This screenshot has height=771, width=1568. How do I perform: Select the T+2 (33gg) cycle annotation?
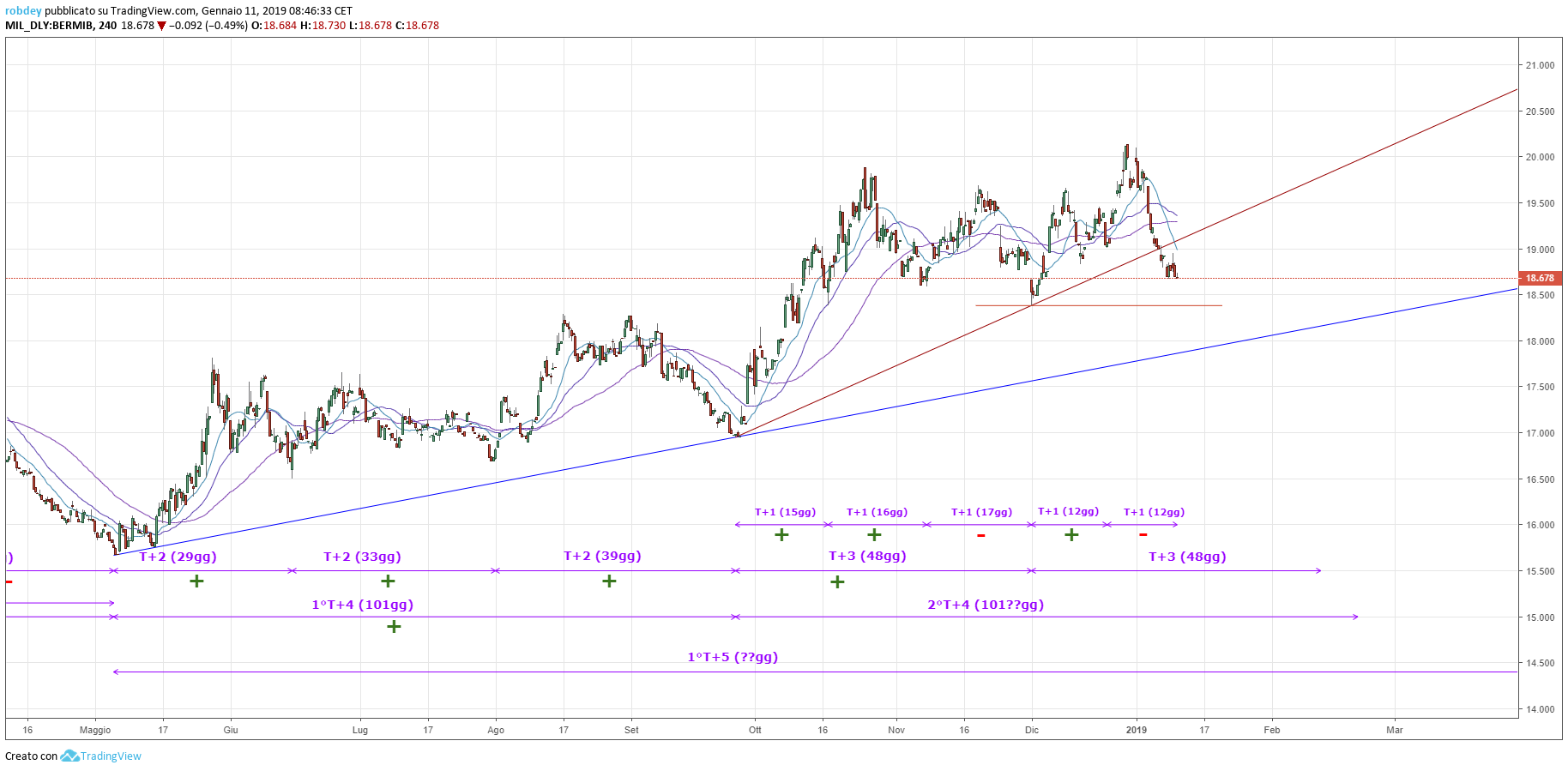point(362,557)
